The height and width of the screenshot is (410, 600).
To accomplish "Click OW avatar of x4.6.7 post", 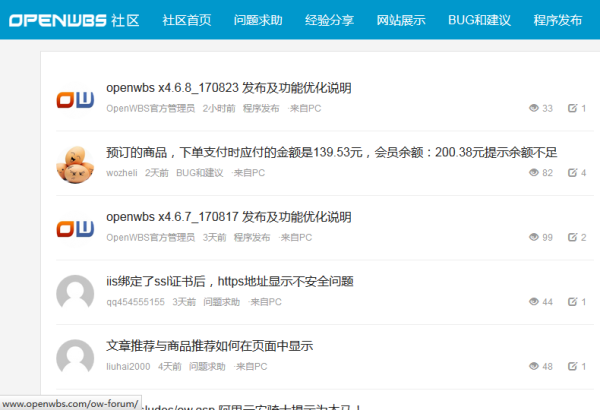I will (75, 228).
